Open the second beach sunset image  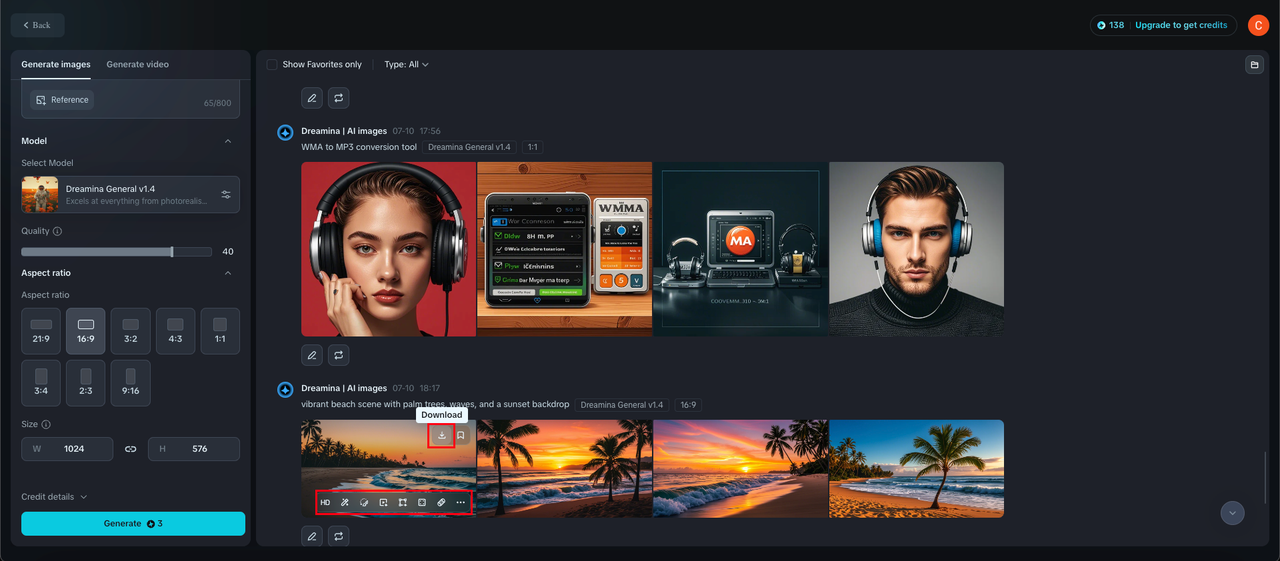[x=565, y=468]
